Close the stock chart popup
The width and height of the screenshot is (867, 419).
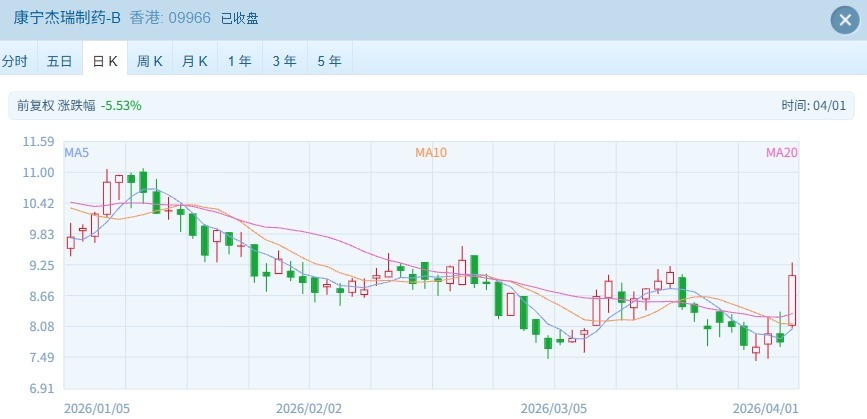pyautogui.click(x=844, y=18)
